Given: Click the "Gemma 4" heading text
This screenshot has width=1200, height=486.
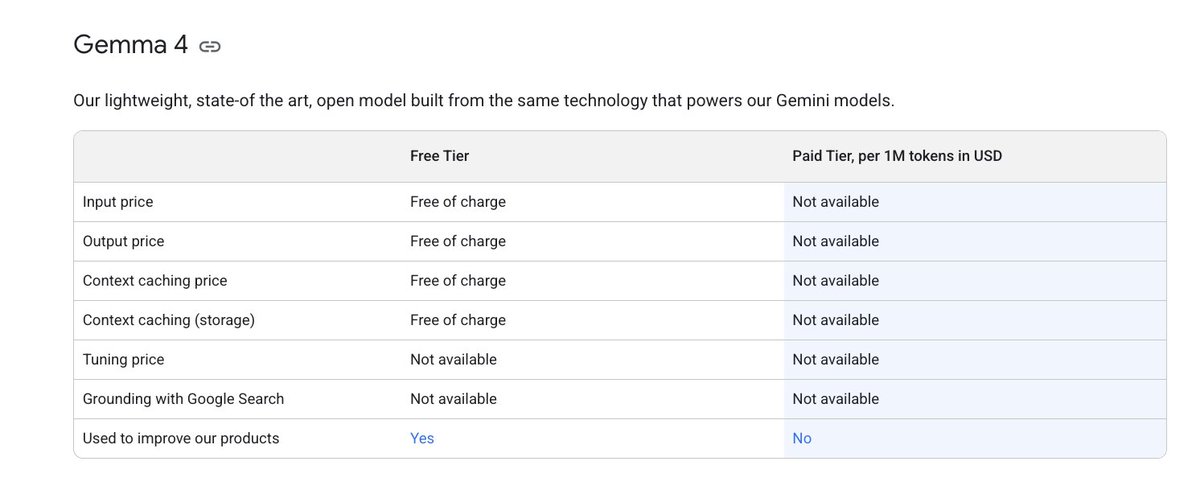Looking at the screenshot, I should 130,45.
